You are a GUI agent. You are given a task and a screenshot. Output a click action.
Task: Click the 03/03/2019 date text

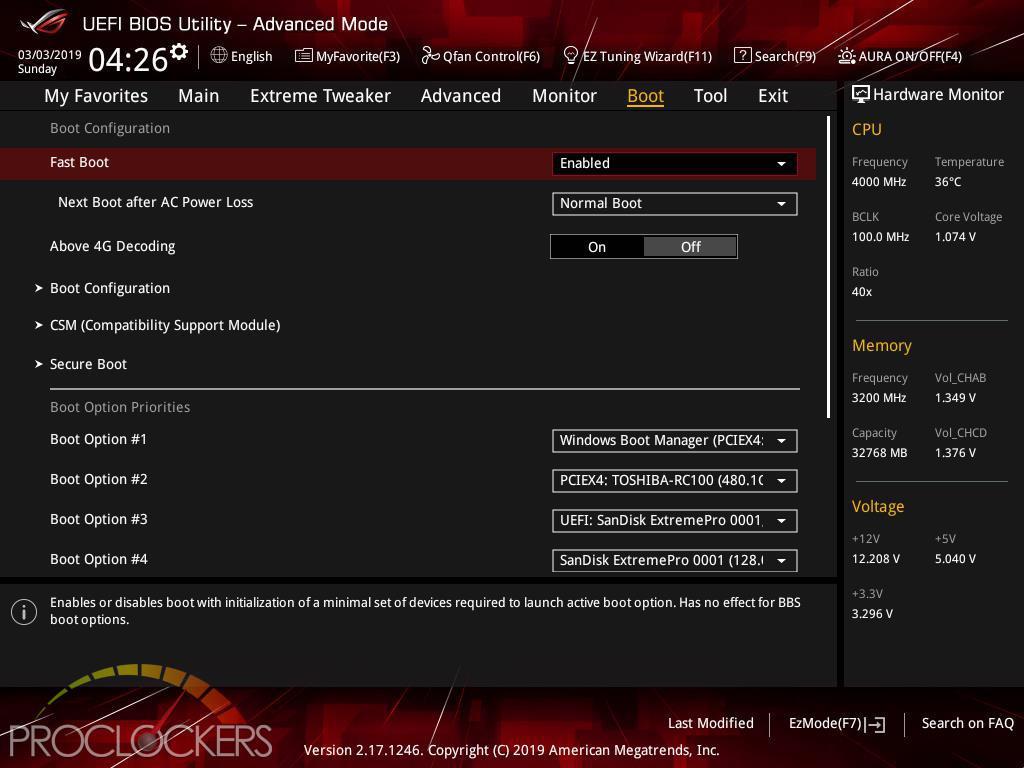49,55
